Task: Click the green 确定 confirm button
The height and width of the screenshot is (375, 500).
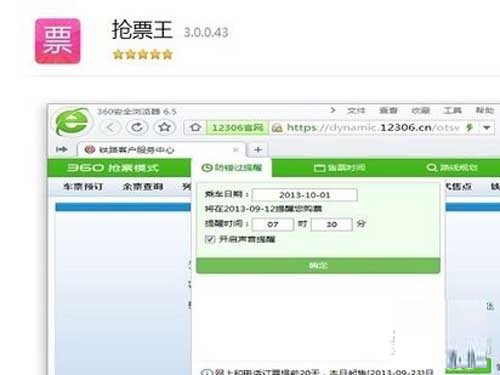Action: (x=318, y=266)
